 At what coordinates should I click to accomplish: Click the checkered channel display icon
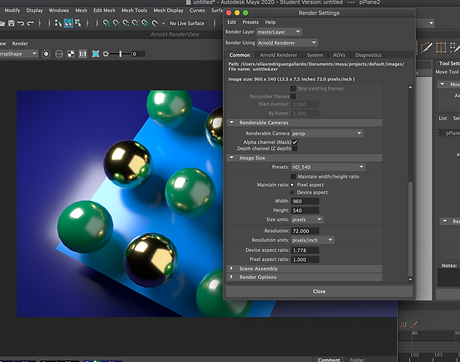[x=71, y=54]
